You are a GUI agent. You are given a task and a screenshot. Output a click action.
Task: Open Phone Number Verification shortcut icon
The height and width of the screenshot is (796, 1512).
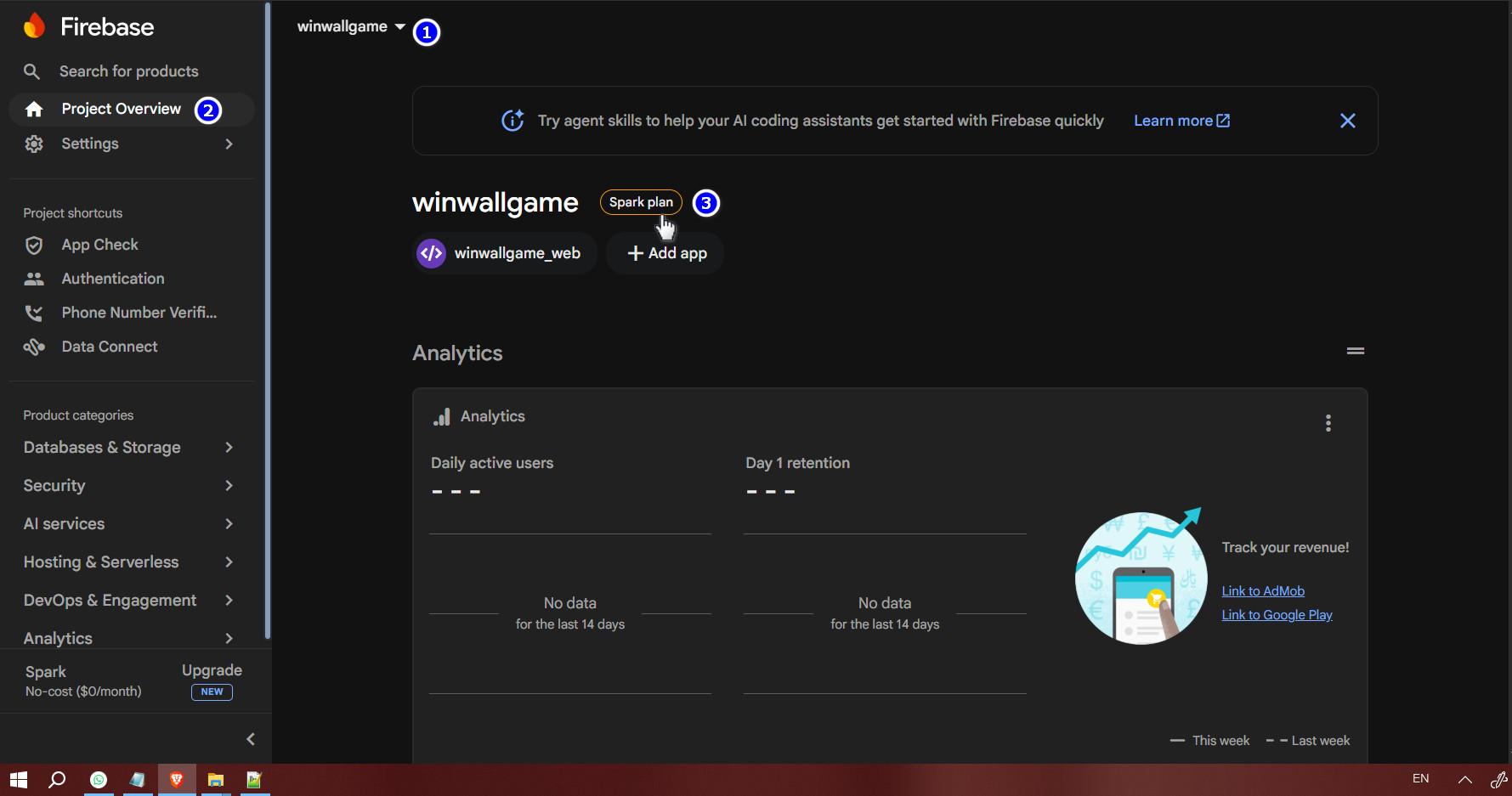tap(34, 313)
